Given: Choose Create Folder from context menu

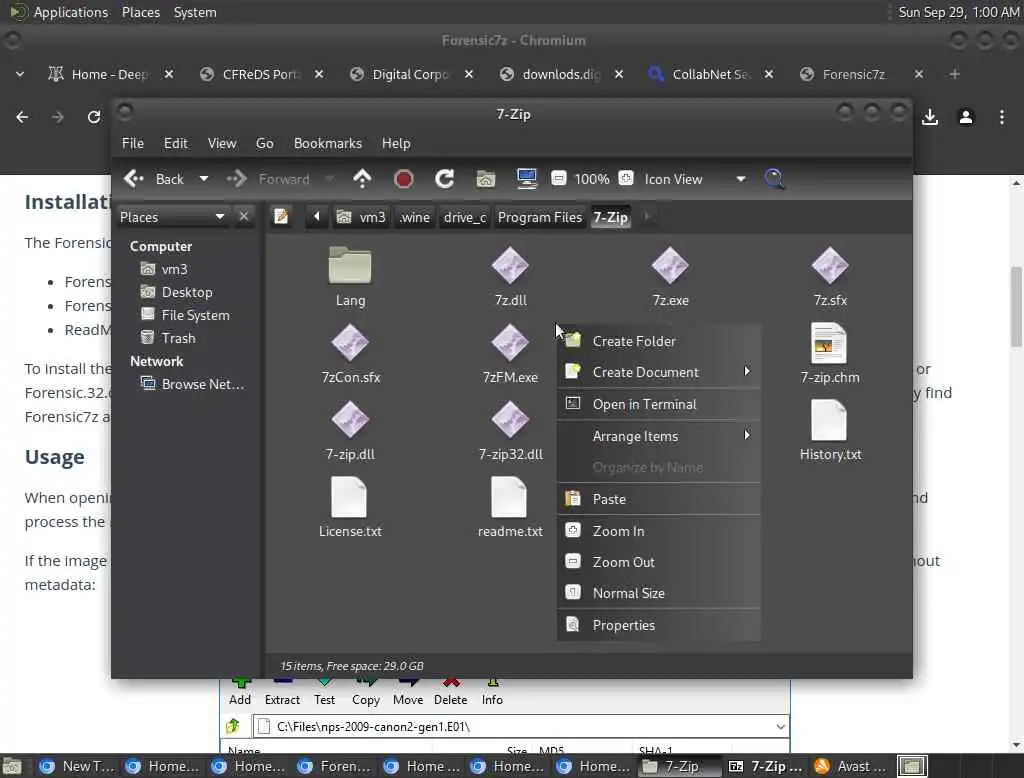Looking at the screenshot, I should tap(658, 340).
